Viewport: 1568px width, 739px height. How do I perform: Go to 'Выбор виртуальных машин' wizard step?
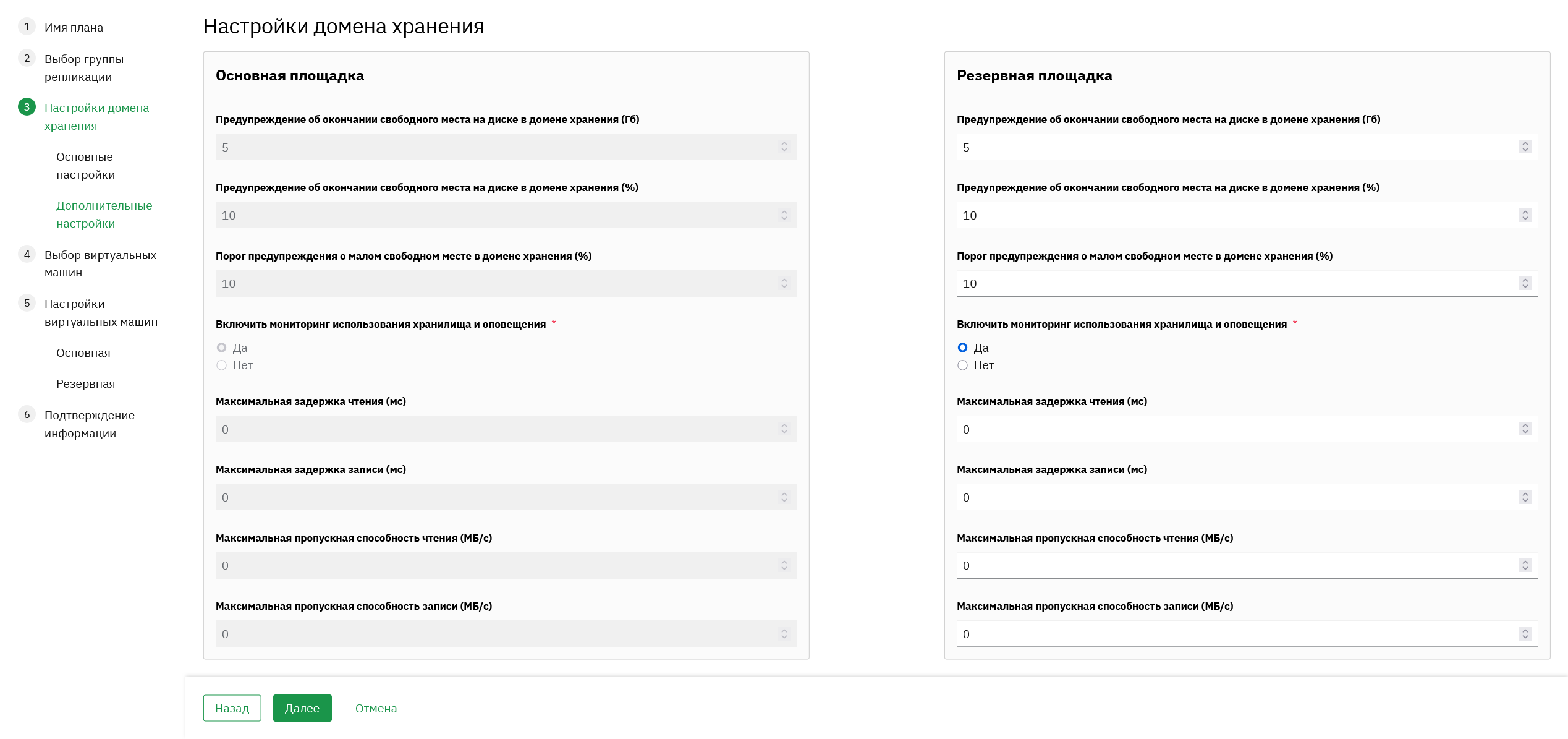[x=100, y=263]
